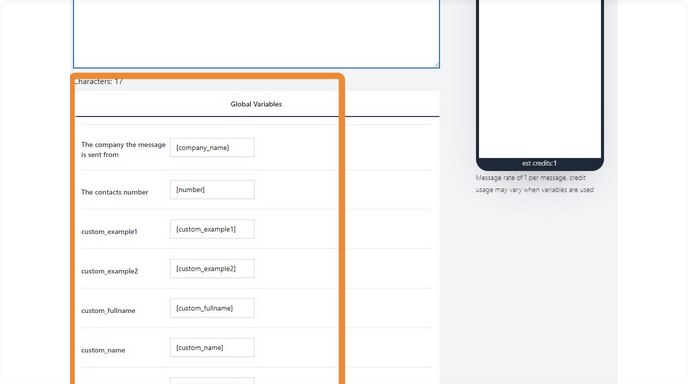688x384 pixels.
Task: Click the est credits:1 label
Action: (x=539, y=163)
